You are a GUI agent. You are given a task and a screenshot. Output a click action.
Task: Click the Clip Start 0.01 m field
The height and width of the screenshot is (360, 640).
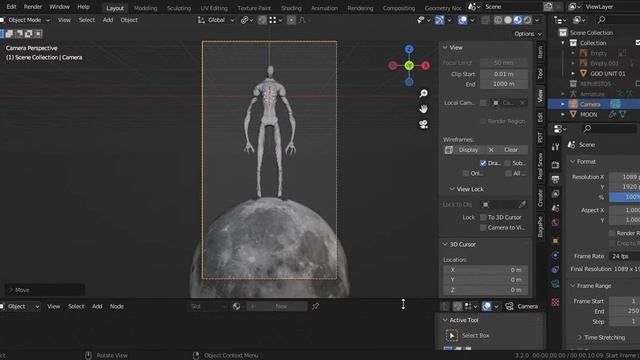click(504, 74)
